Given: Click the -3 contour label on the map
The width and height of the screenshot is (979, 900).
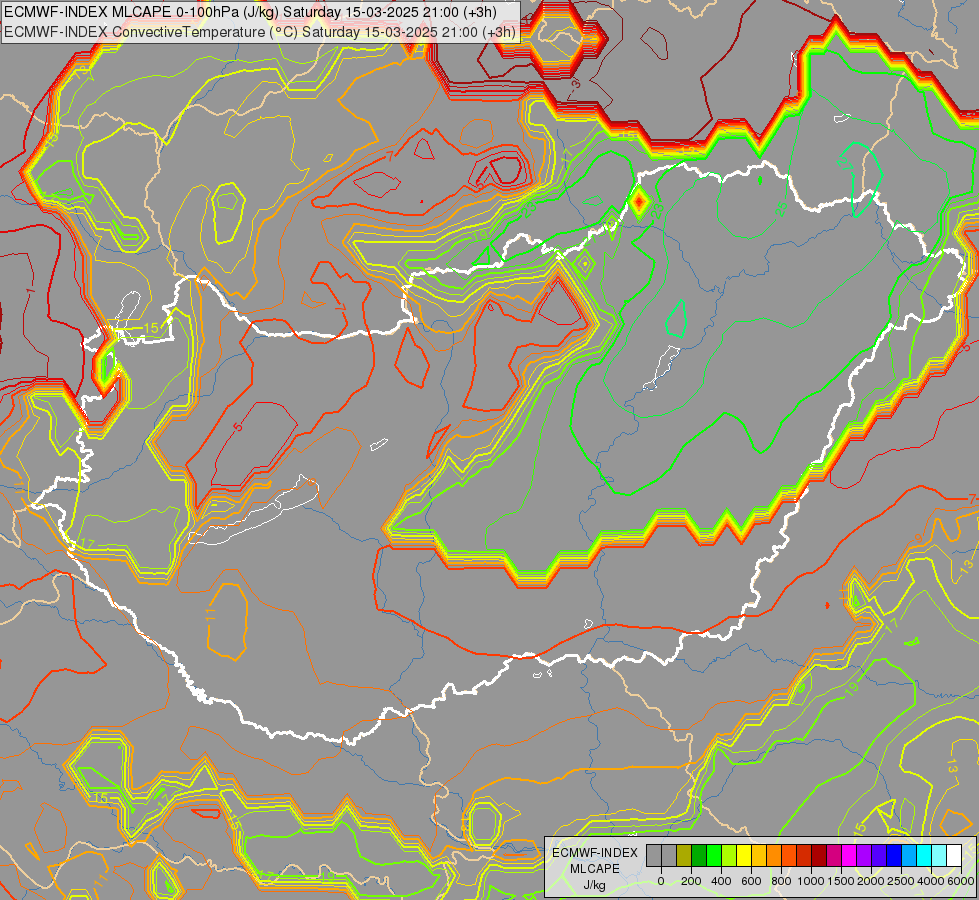Looking at the screenshot, I should (x=576, y=86).
